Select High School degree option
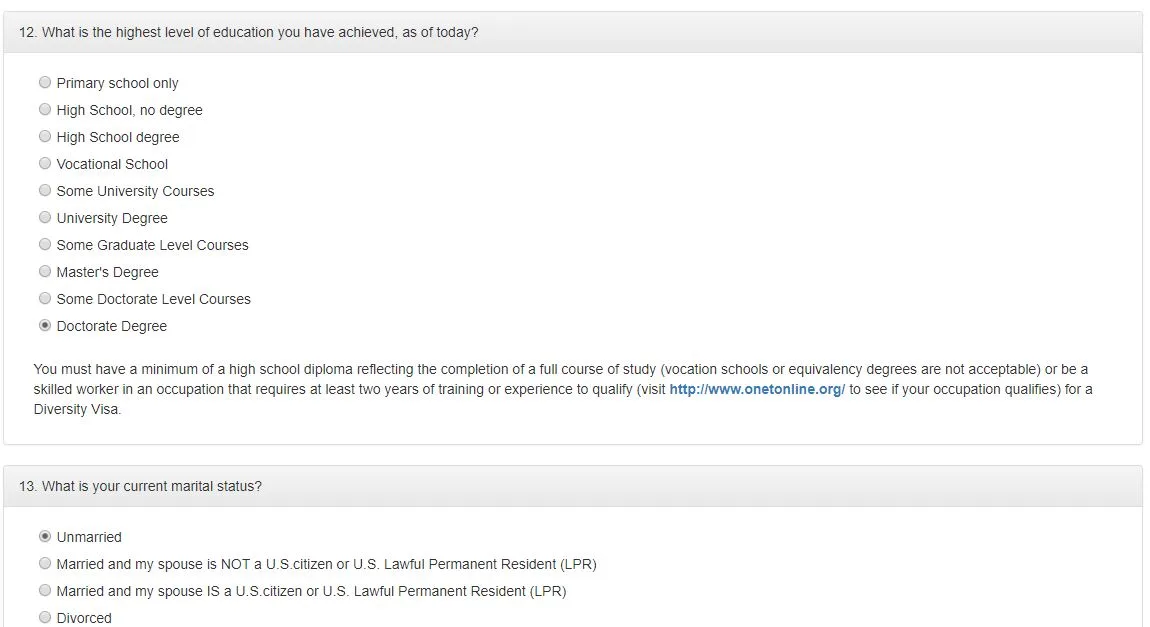 [x=45, y=136]
